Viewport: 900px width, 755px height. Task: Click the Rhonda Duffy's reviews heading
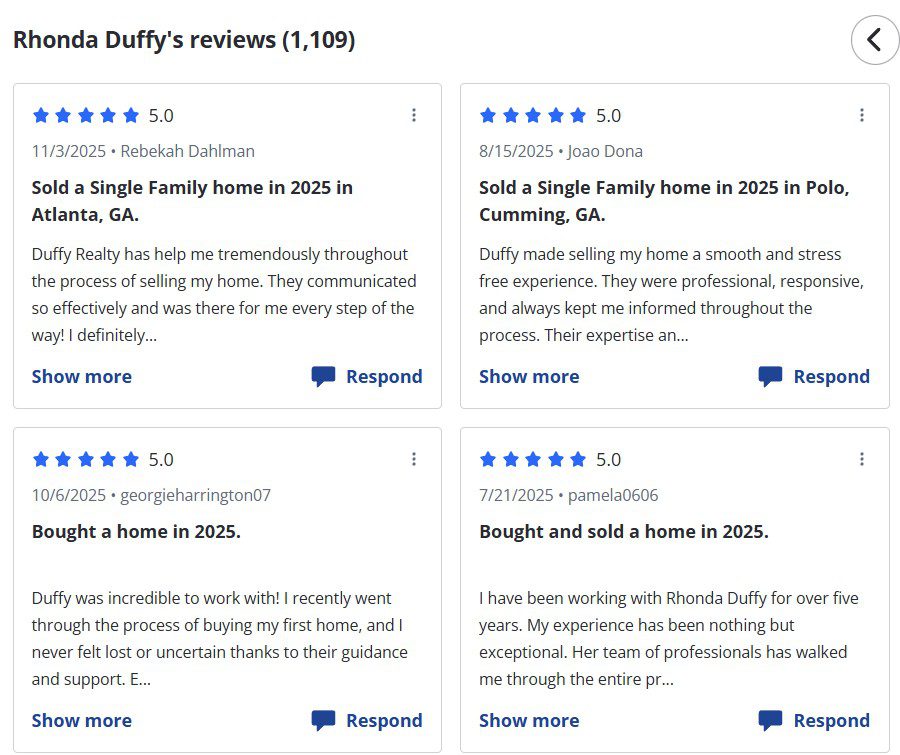tap(183, 40)
